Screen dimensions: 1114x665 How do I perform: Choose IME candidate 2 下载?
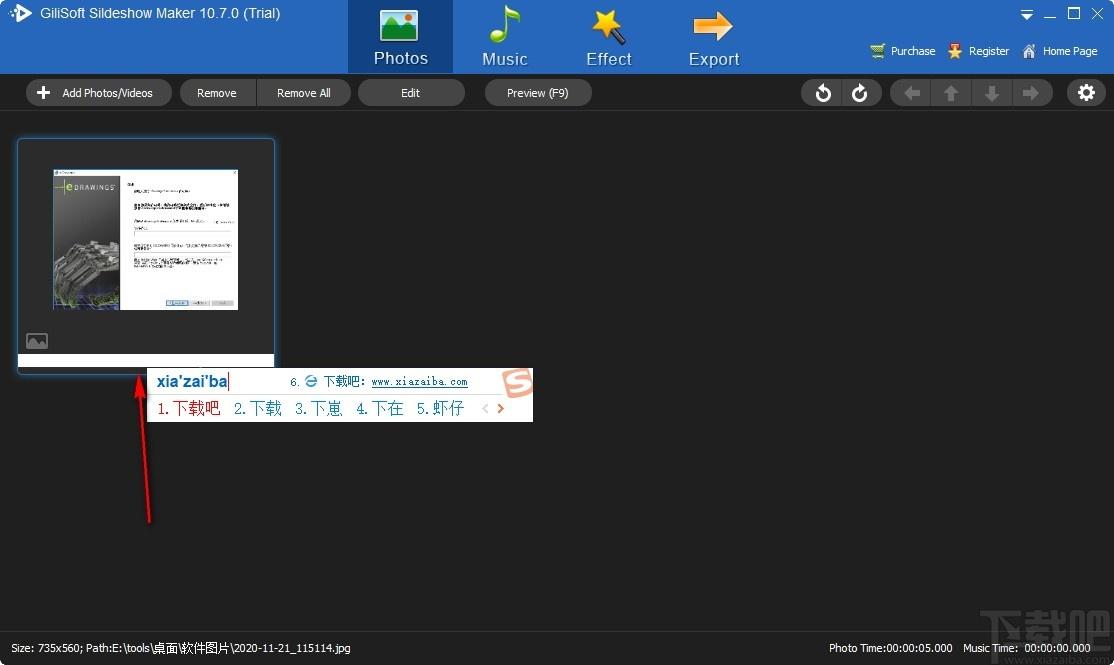[258, 409]
